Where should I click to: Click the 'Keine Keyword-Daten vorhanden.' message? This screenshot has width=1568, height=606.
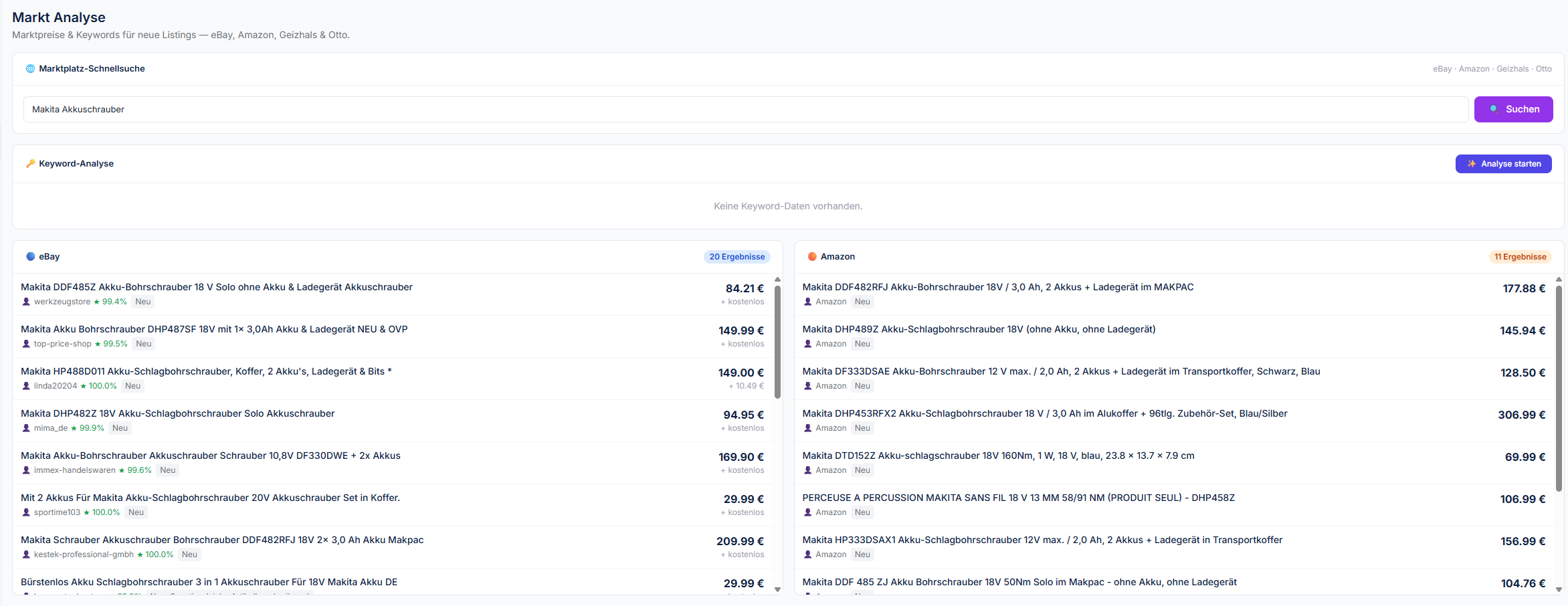788,206
